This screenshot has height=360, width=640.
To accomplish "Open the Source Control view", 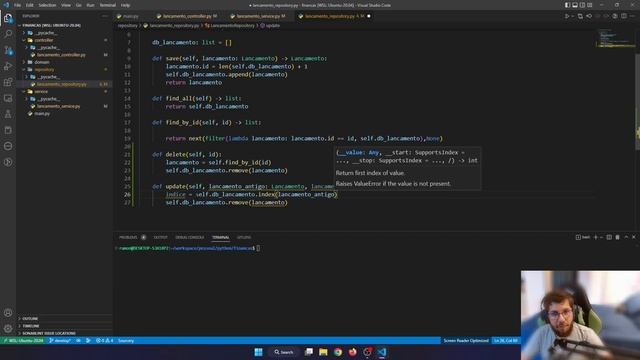I will click(8, 50).
